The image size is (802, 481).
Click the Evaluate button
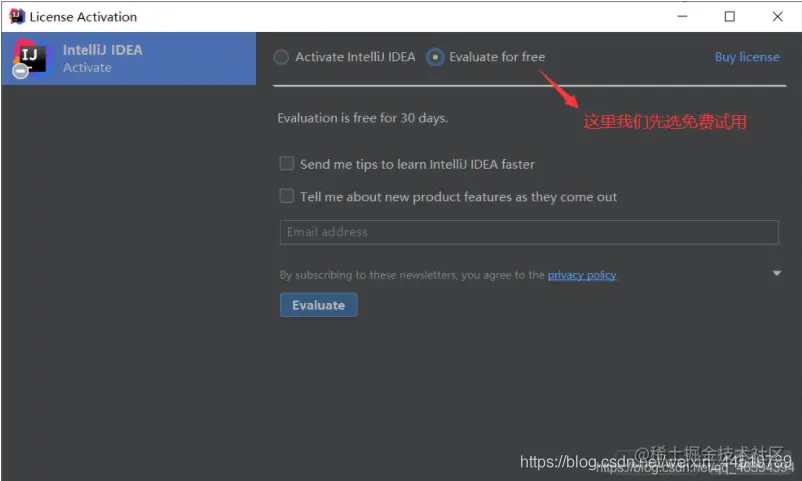[318, 305]
